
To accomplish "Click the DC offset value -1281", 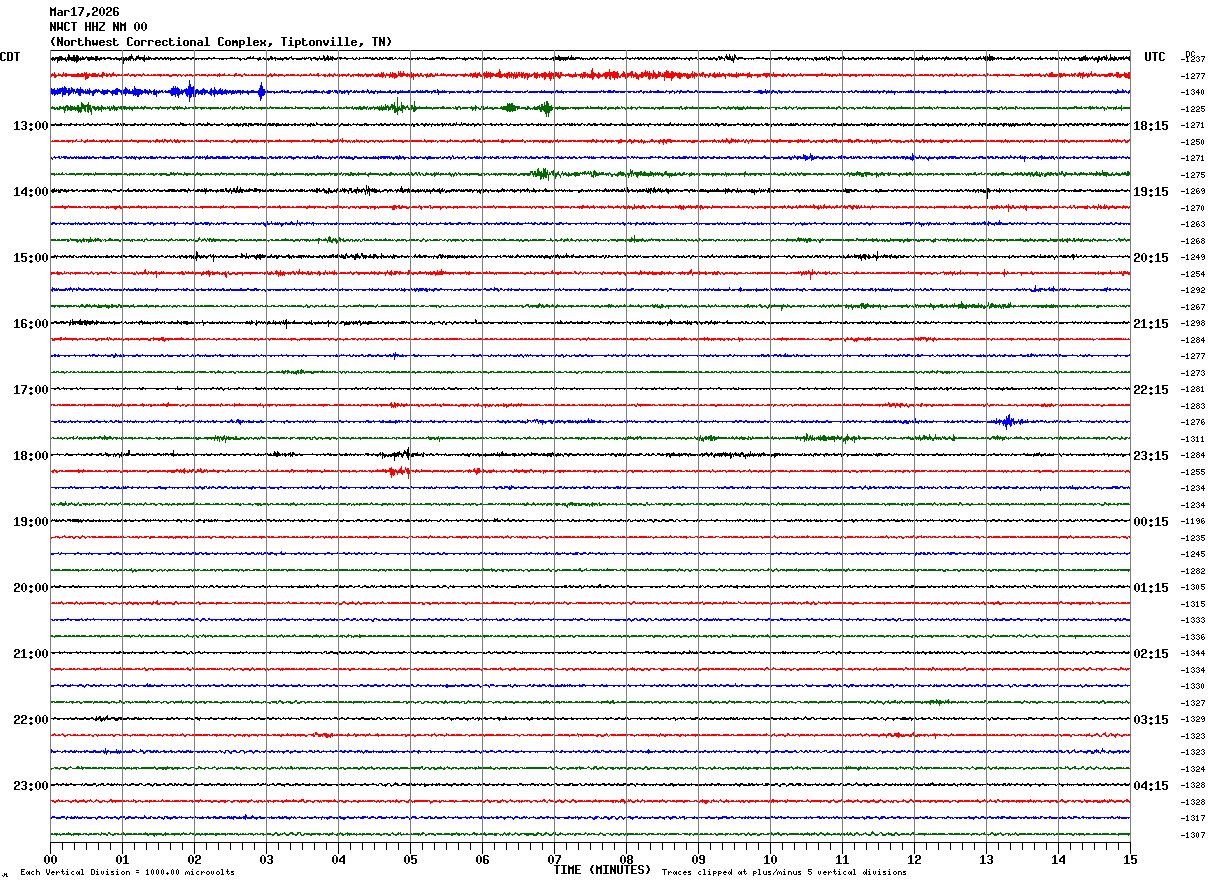I will pyautogui.click(x=1193, y=390).
